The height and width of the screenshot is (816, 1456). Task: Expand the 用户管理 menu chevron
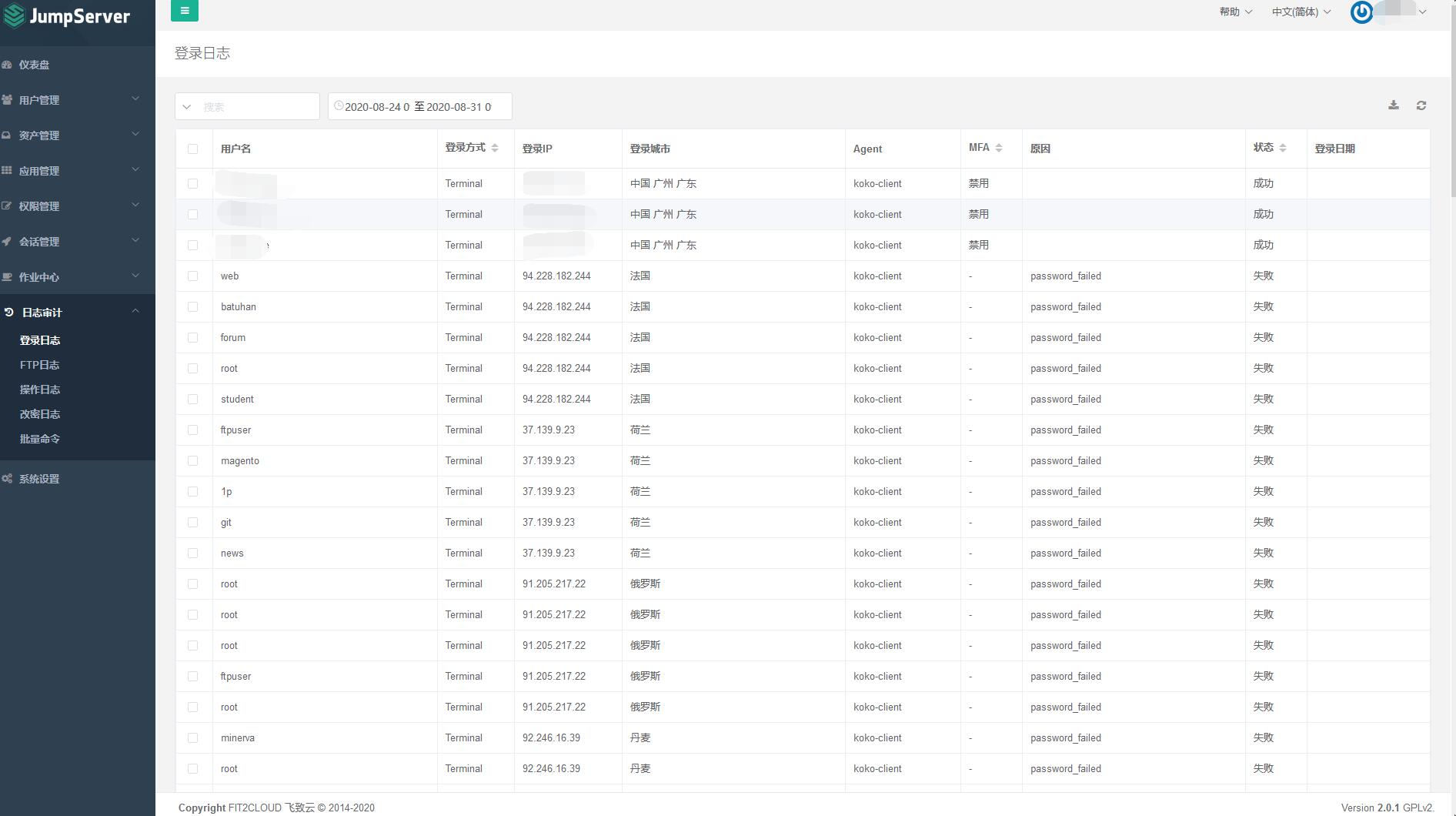[135, 99]
